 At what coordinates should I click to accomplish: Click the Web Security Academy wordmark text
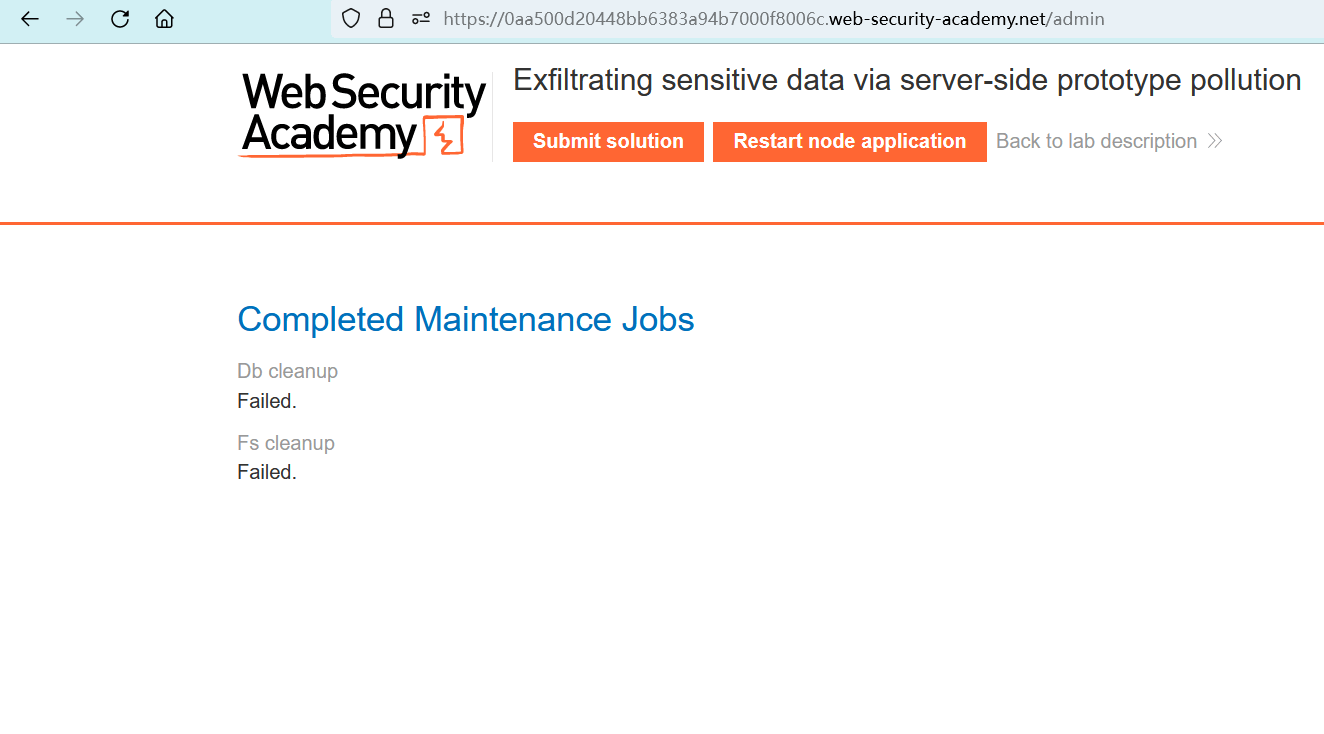pos(340,113)
